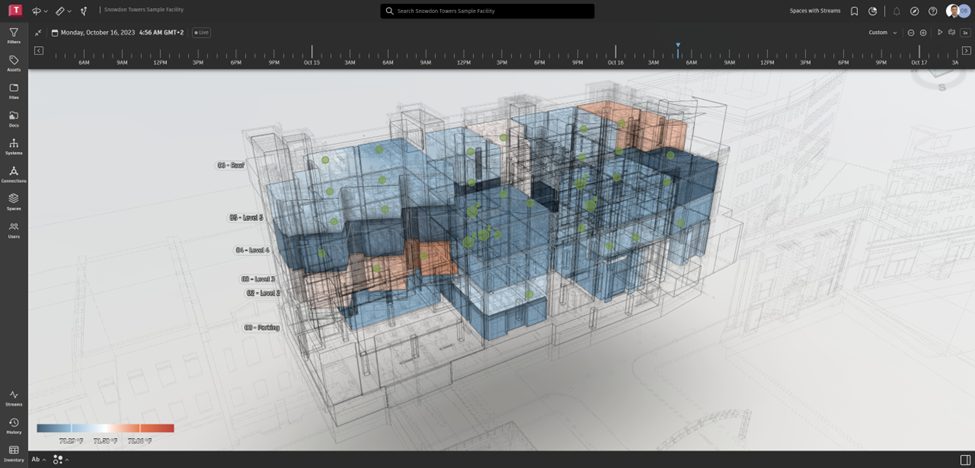975x468 pixels.
Task: Open the Users panel
Action: click(x=14, y=230)
